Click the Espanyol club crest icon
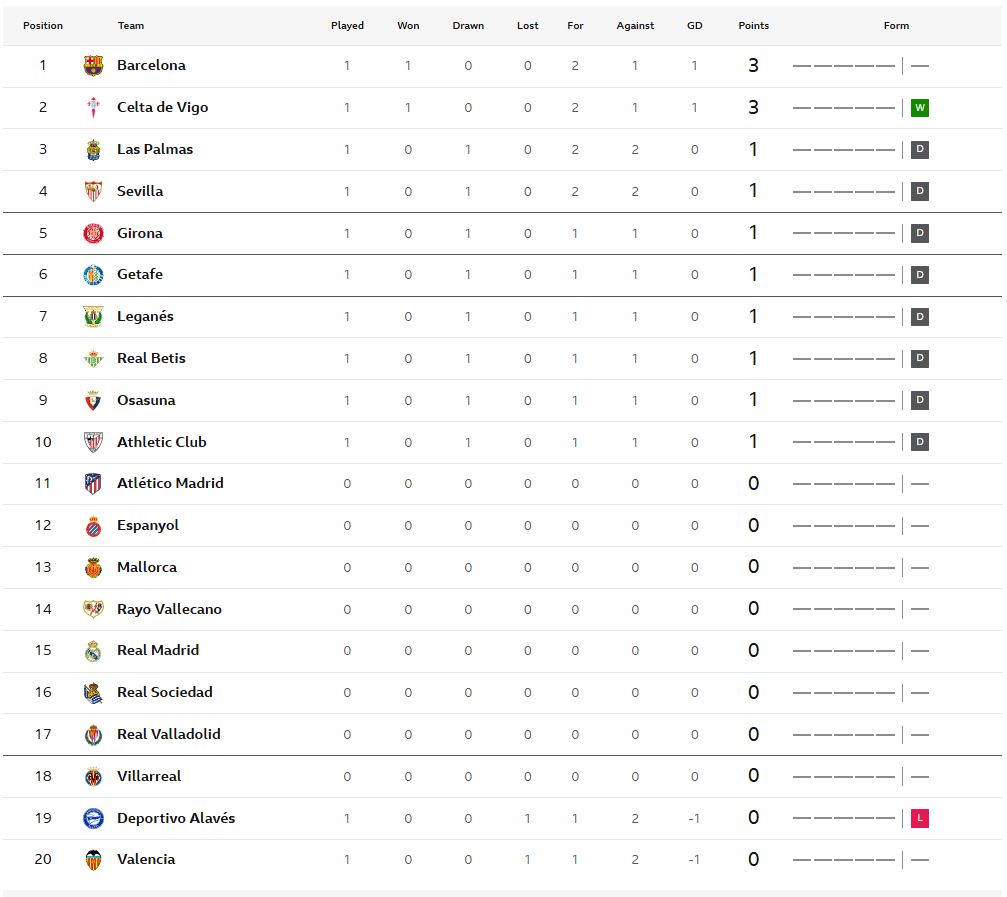The width and height of the screenshot is (1007, 897). pos(93,526)
